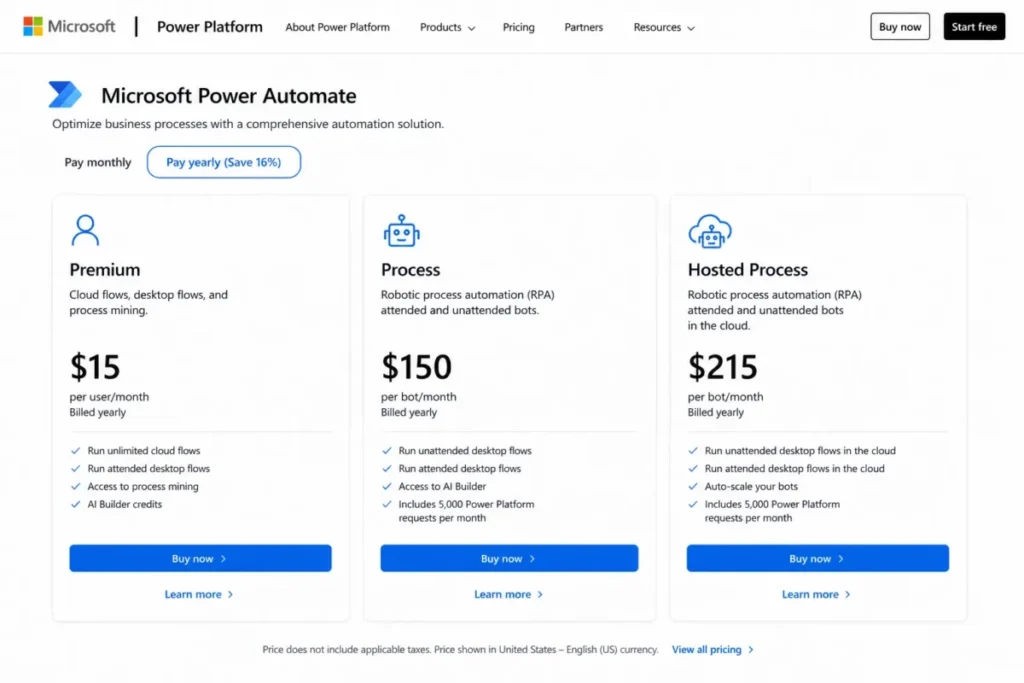Click the Premium plan heading
This screenshot has width=1024, height=683.
[x=105, y=270]
